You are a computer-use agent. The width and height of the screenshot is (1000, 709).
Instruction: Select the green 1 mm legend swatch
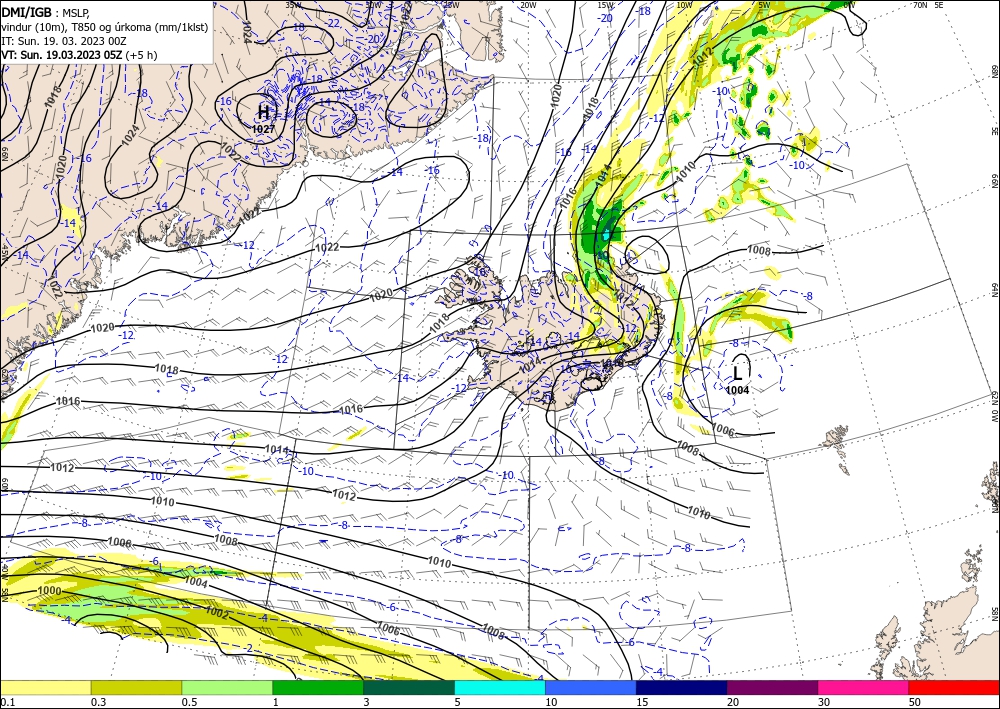pyautogui.click(x=318, y=687)
